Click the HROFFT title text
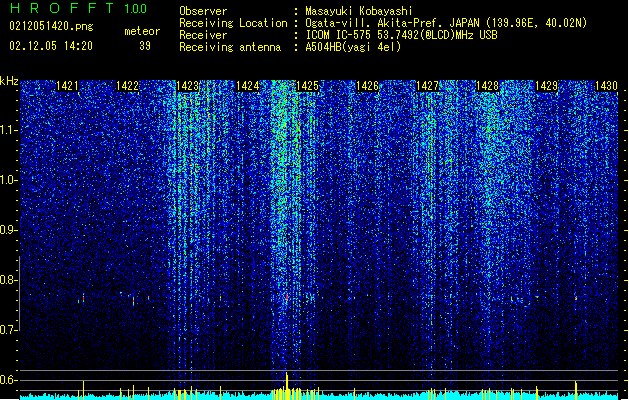 pyautogui.click(x=62, y=8)
